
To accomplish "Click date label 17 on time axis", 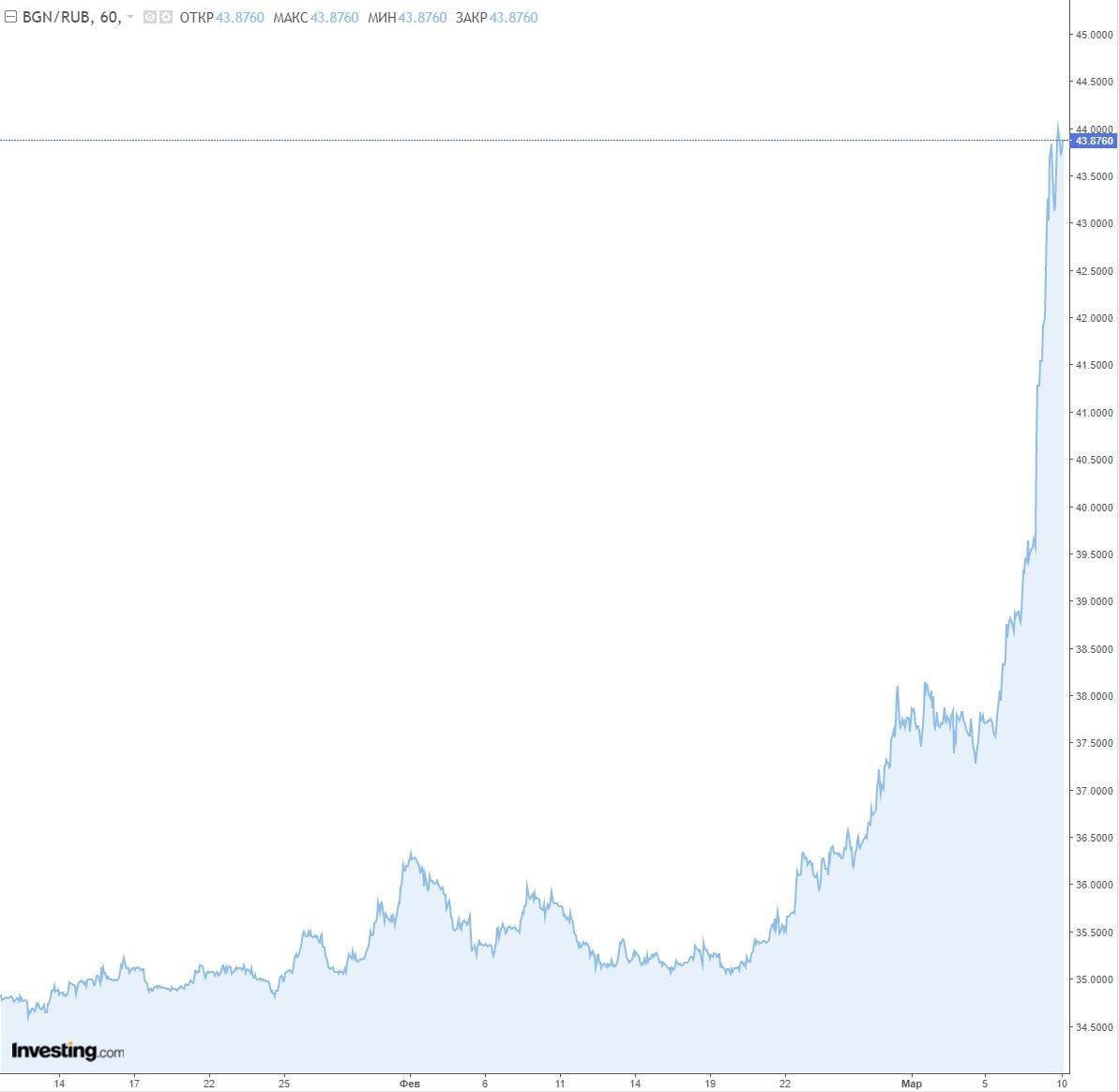I will 133,1084.
